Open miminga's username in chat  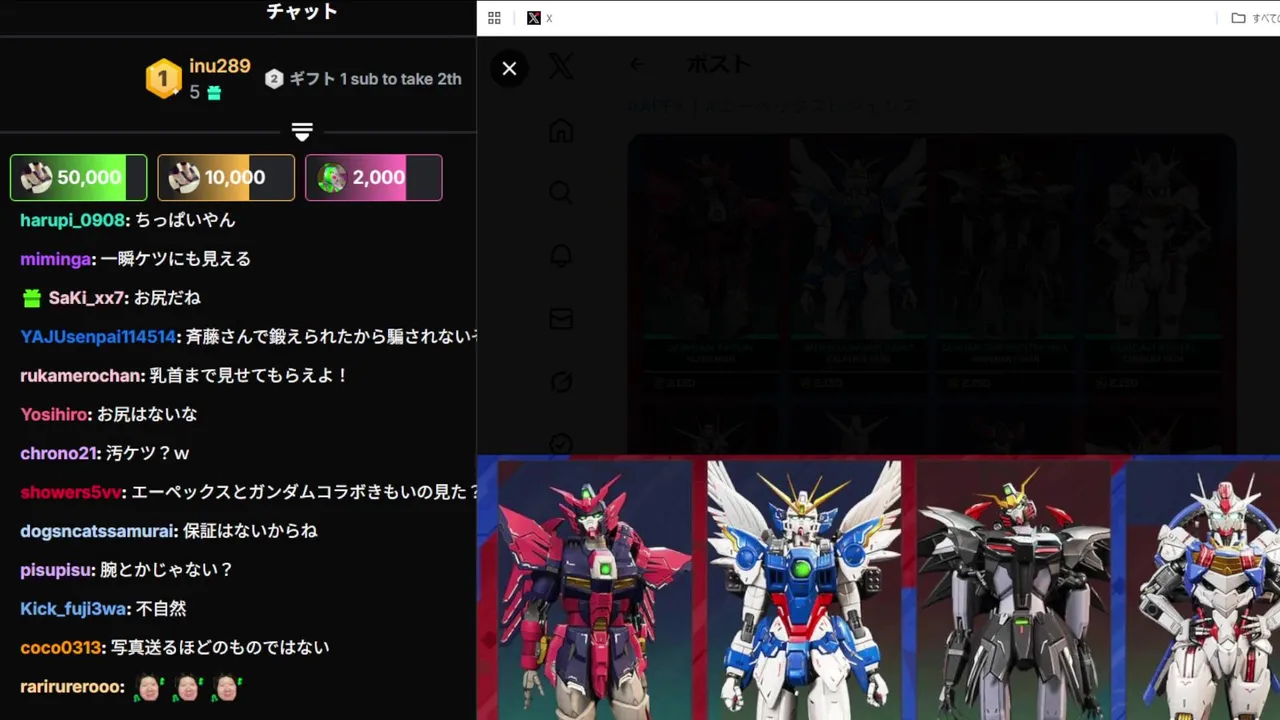pyautogui.click(x=56, y=259)
